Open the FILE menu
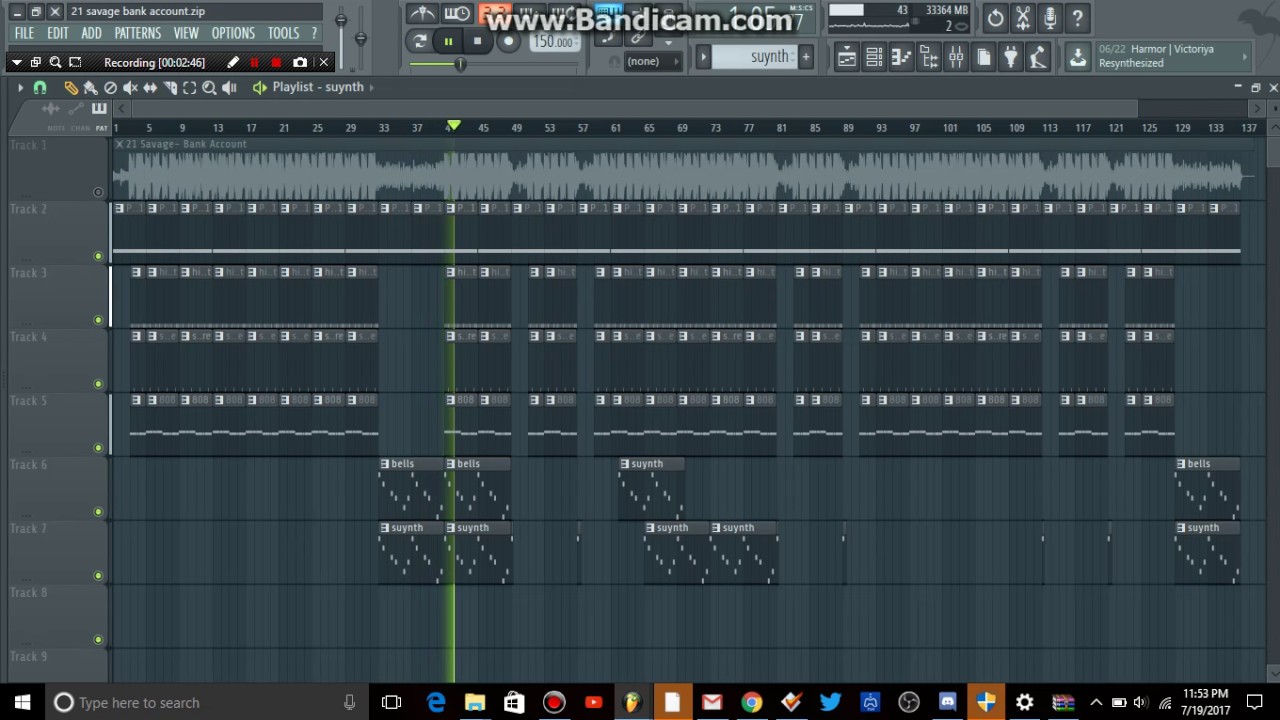1280x720 pixels. pos(24,33)
